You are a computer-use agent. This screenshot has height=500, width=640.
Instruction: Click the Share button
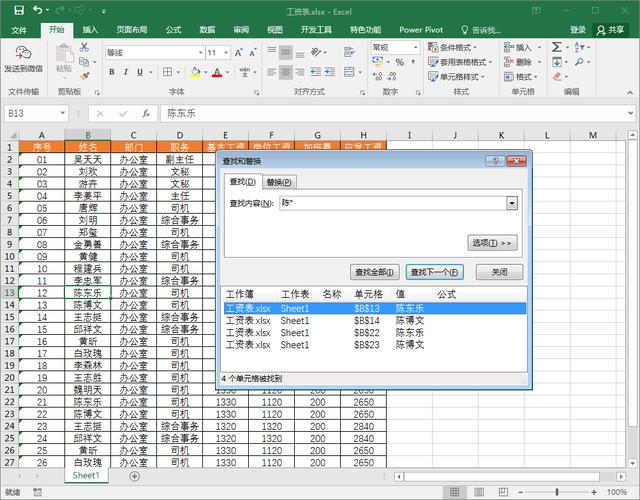pyautogui.click(x=610, y=30)
